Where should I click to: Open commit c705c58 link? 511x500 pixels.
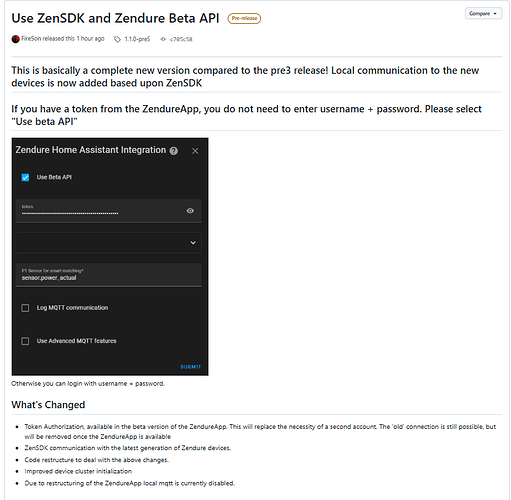181,39
